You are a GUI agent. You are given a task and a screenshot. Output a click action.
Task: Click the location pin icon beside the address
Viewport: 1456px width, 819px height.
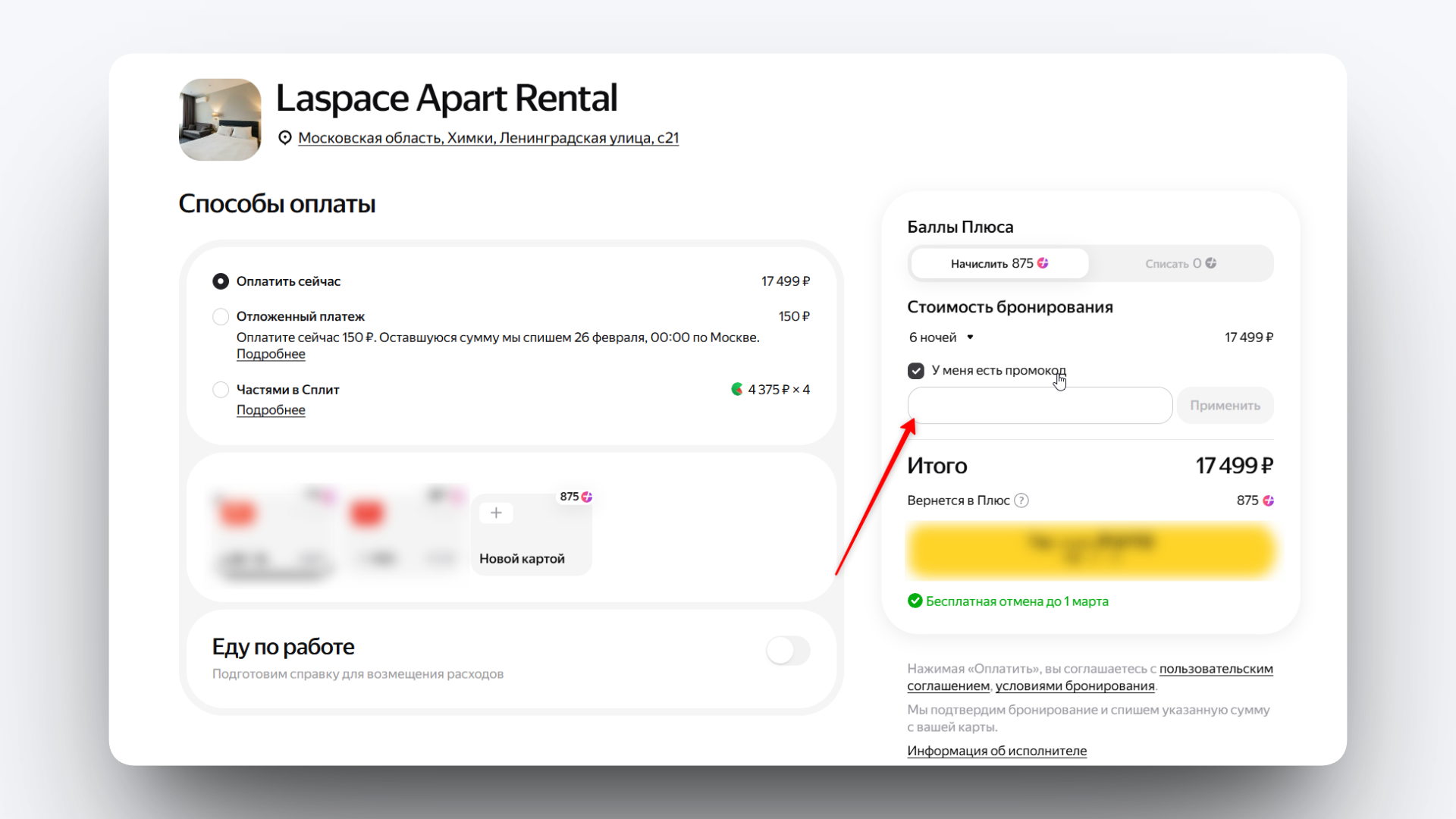(284, 138)
